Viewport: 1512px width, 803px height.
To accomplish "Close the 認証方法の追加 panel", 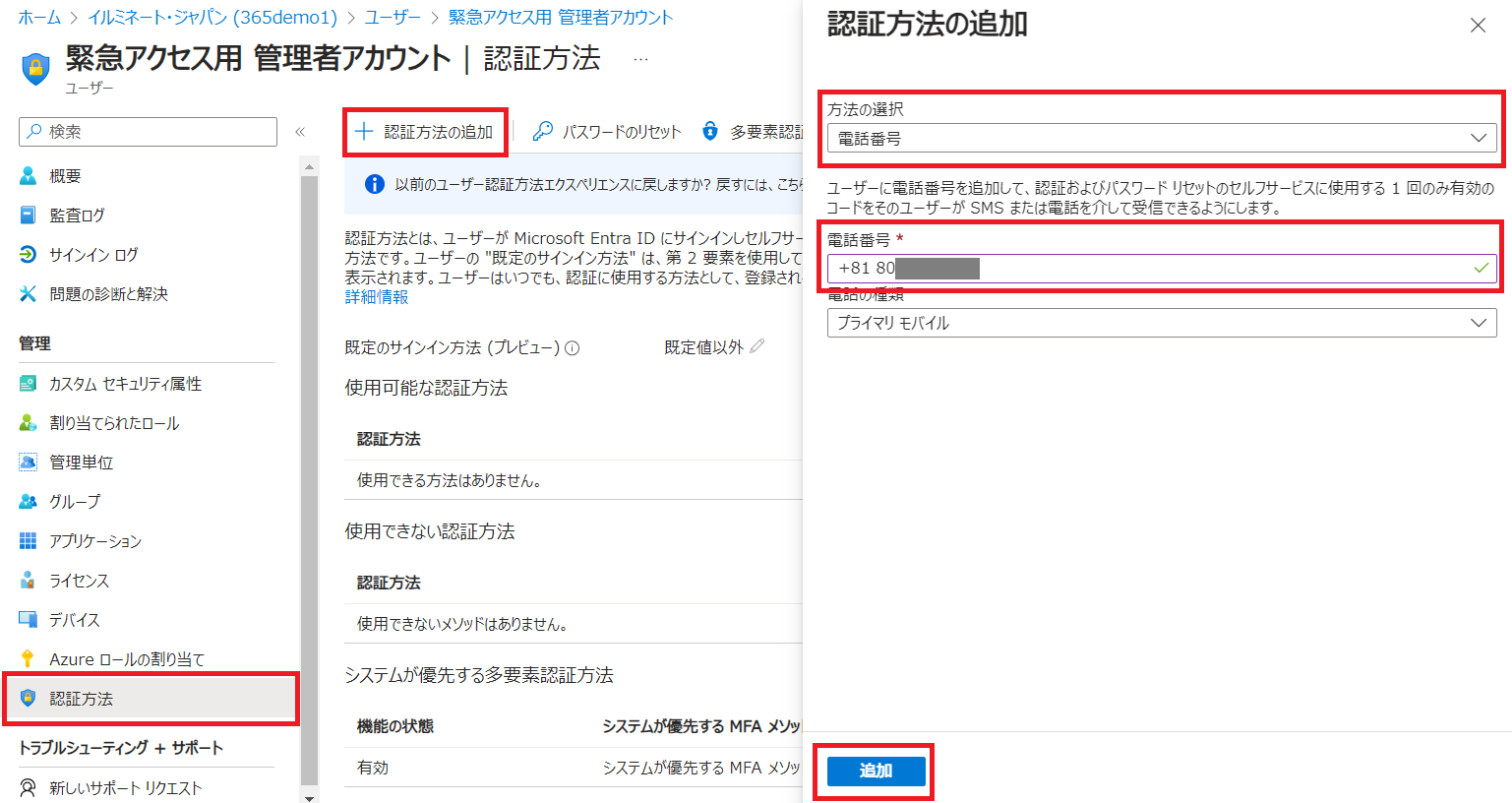I will [1478, 26].
